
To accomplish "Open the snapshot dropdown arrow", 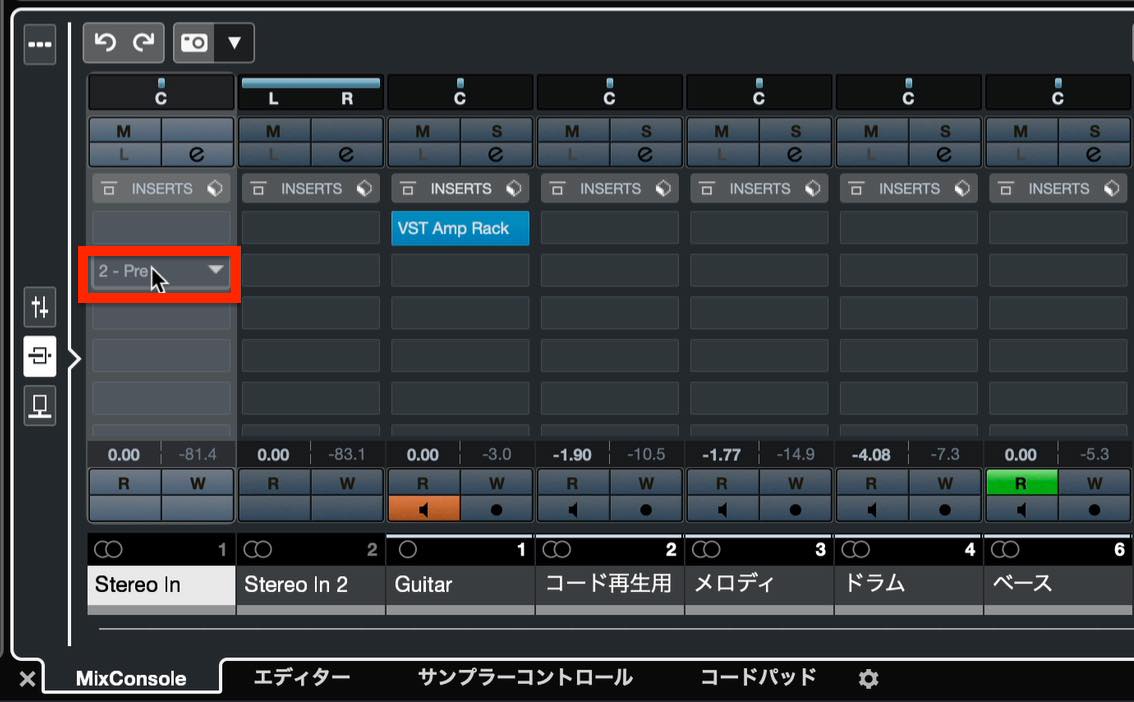I will [234, 43].
